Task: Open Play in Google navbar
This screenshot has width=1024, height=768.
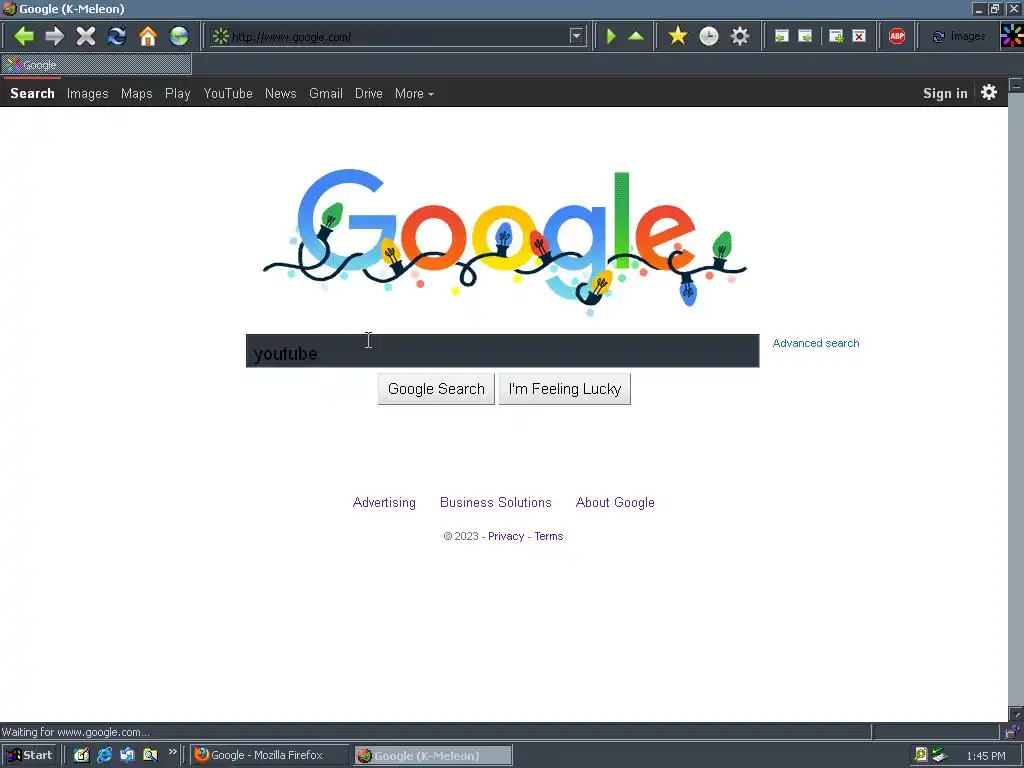Action: tap(178, 93)
